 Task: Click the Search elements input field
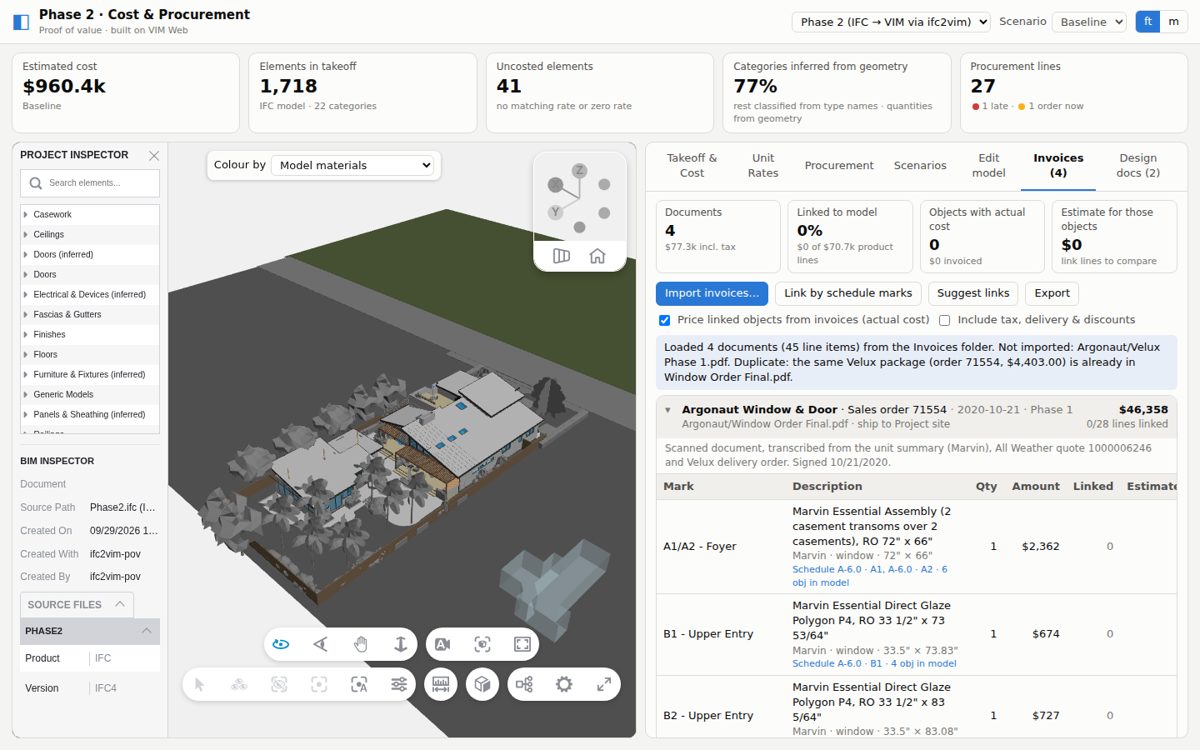(90, 183)
